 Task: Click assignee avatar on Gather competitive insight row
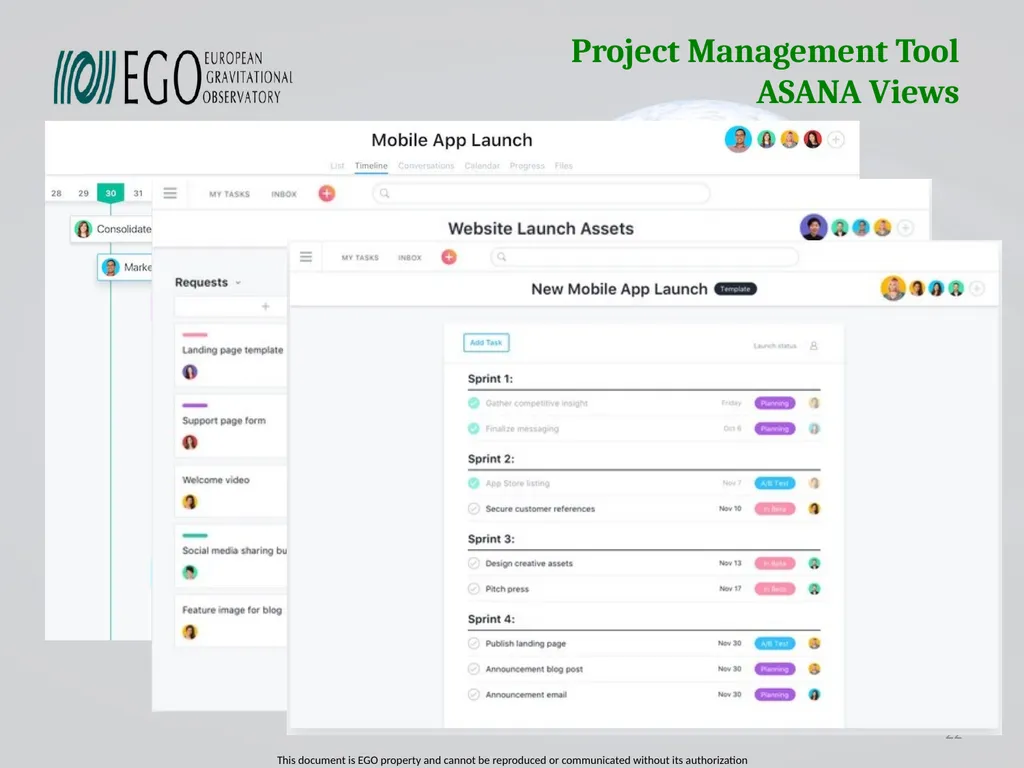(814, 403)
